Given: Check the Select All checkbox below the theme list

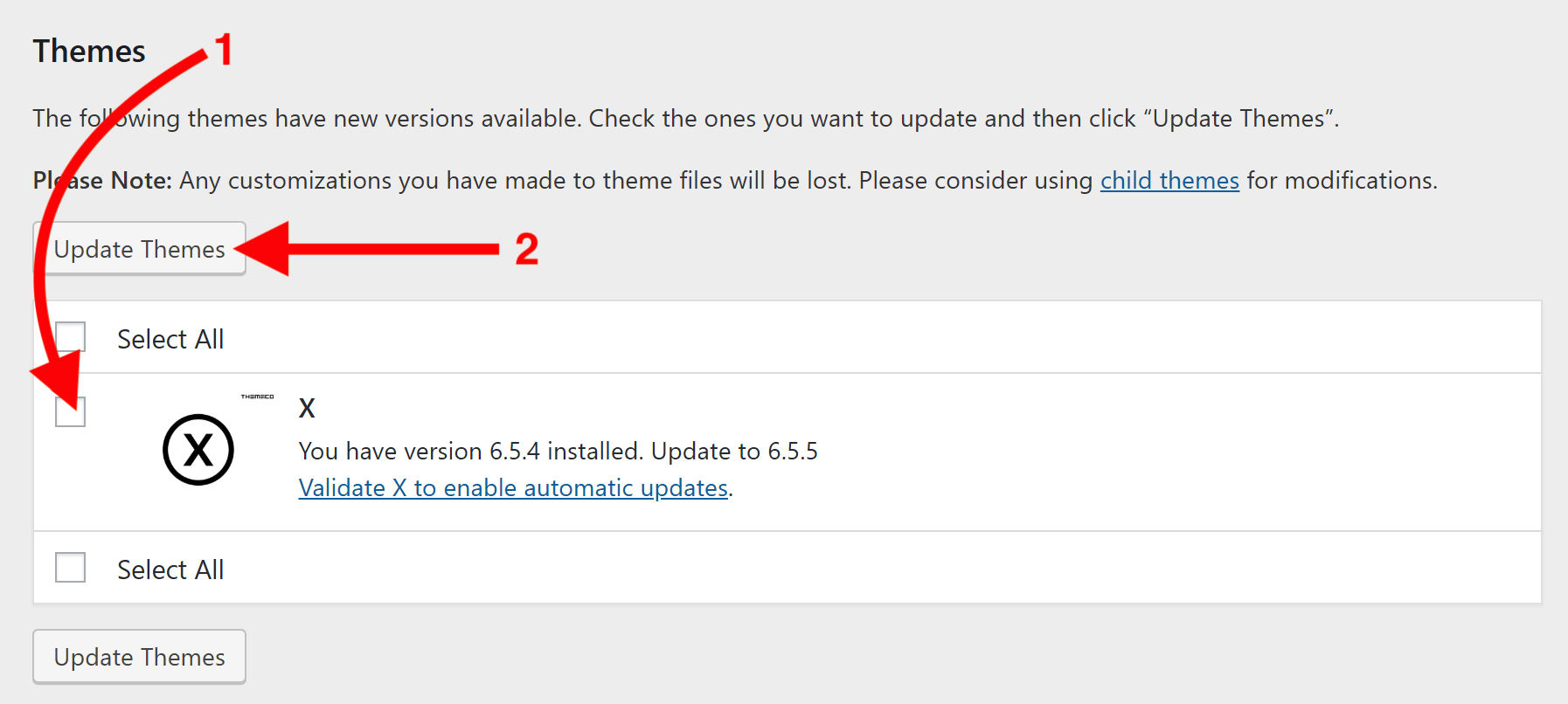Looking at the screenshot, I should coord(70,566).
